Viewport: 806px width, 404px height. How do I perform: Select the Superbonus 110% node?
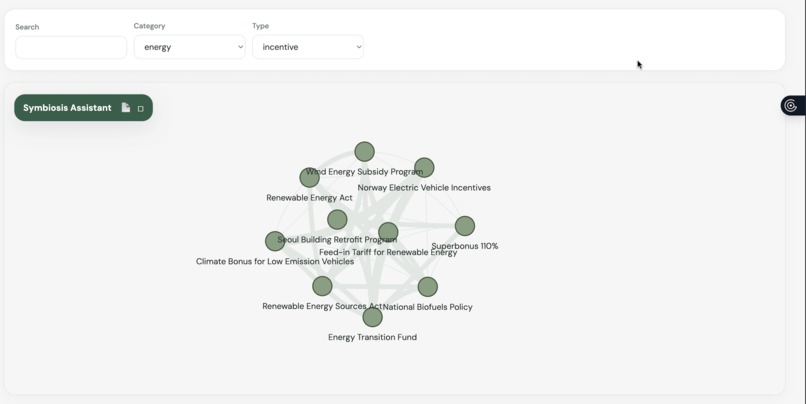tap(465, 226)
